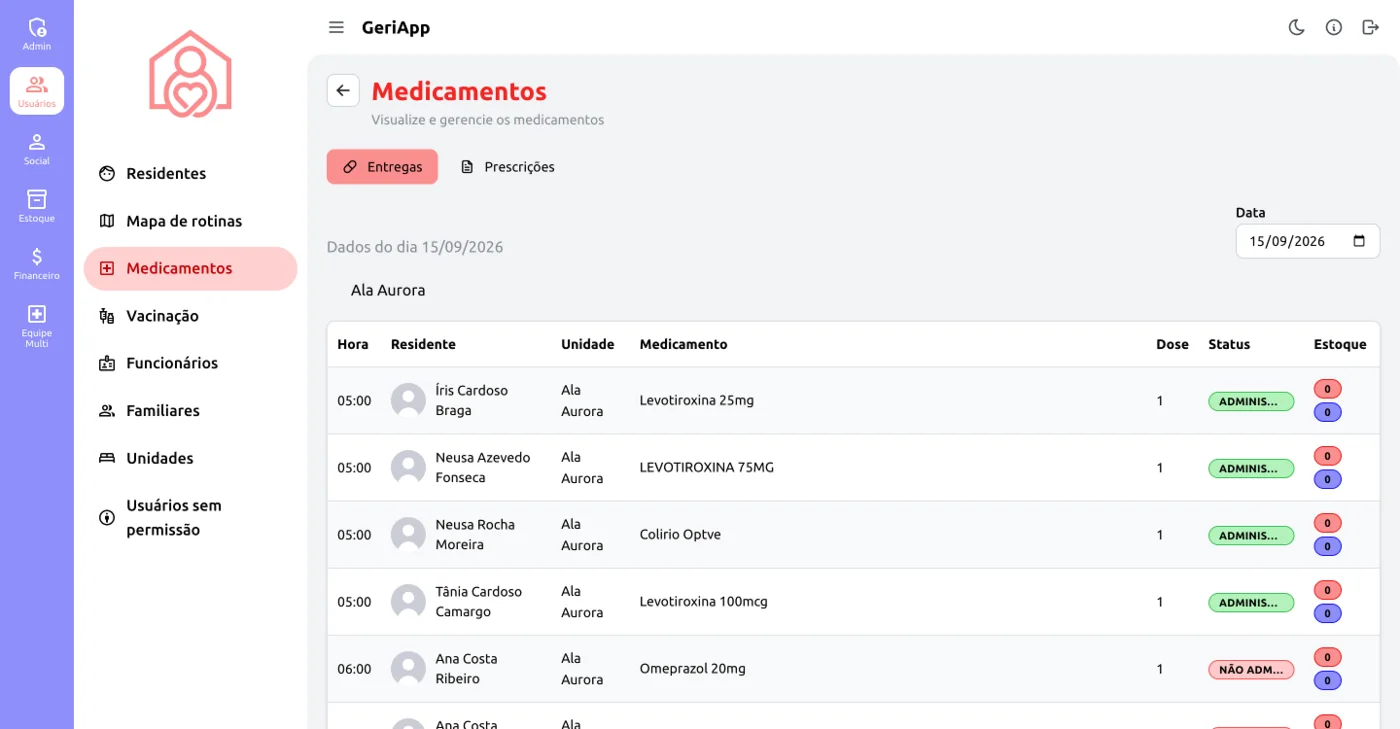Open the Equipe Multi icon

tap(37, 325)
